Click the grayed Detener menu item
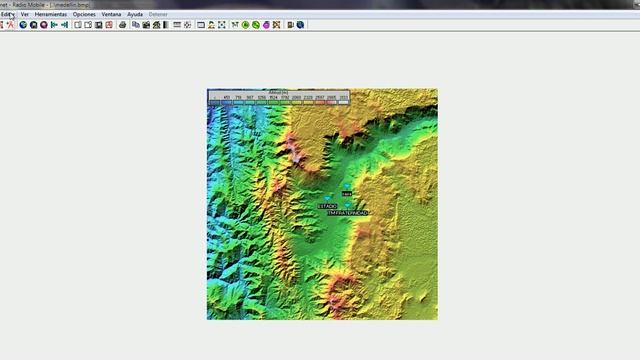Viewport: 640px width, 360px height. [x=158, y=14]
